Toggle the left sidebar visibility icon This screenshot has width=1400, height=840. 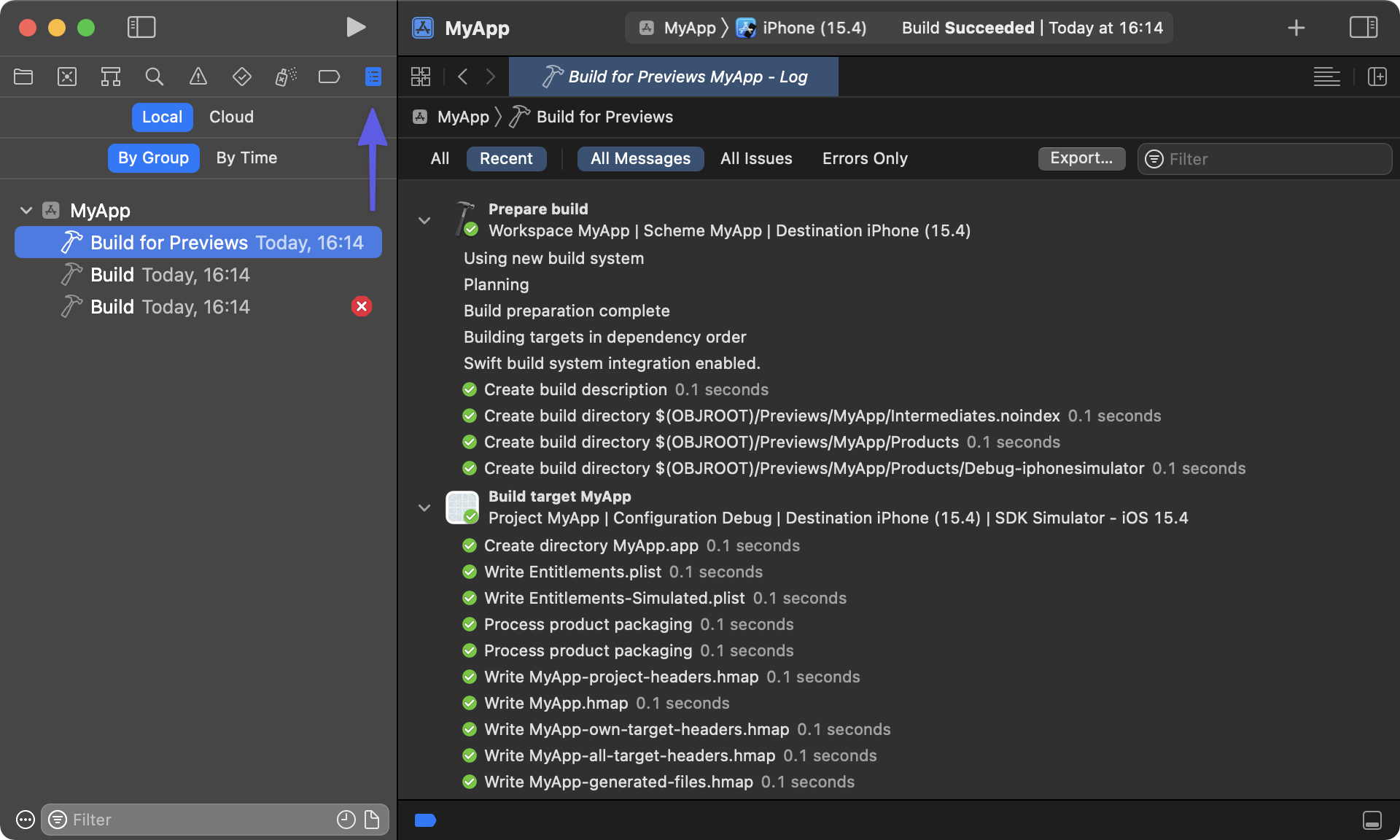141,27
